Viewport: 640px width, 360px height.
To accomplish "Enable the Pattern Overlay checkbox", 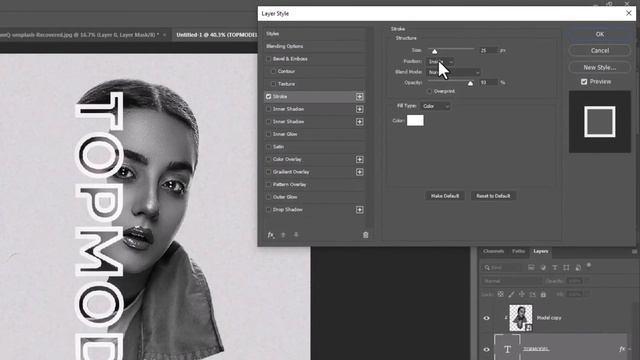I will tap(268, 185).
